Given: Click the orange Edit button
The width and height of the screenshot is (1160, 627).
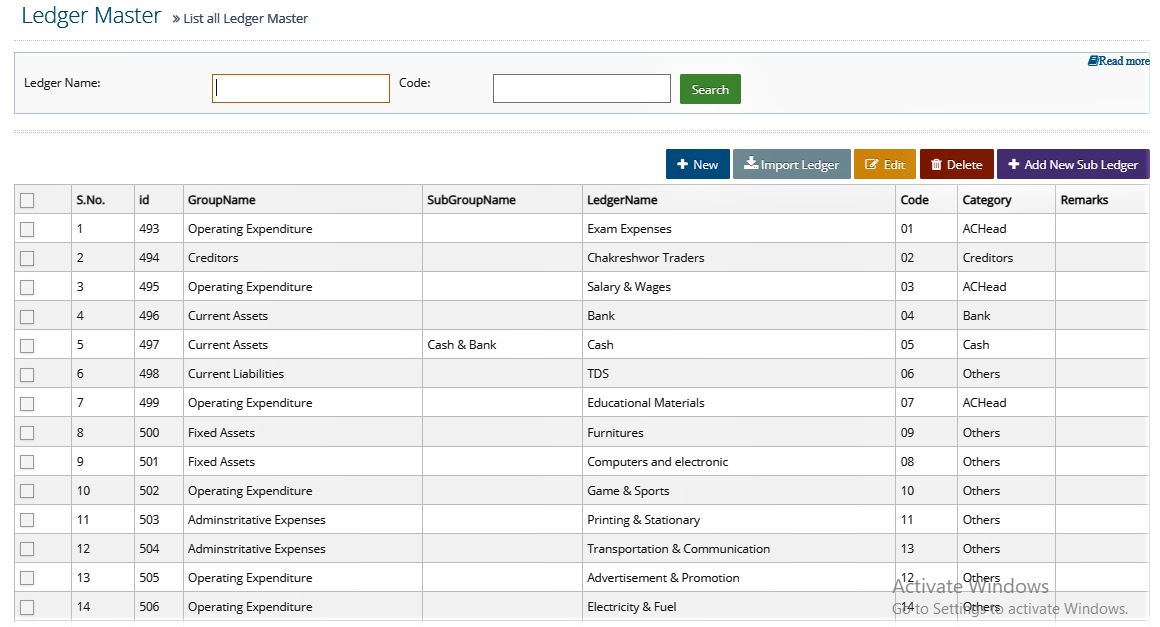Looking at the screenshot, I should pos(885,164).
